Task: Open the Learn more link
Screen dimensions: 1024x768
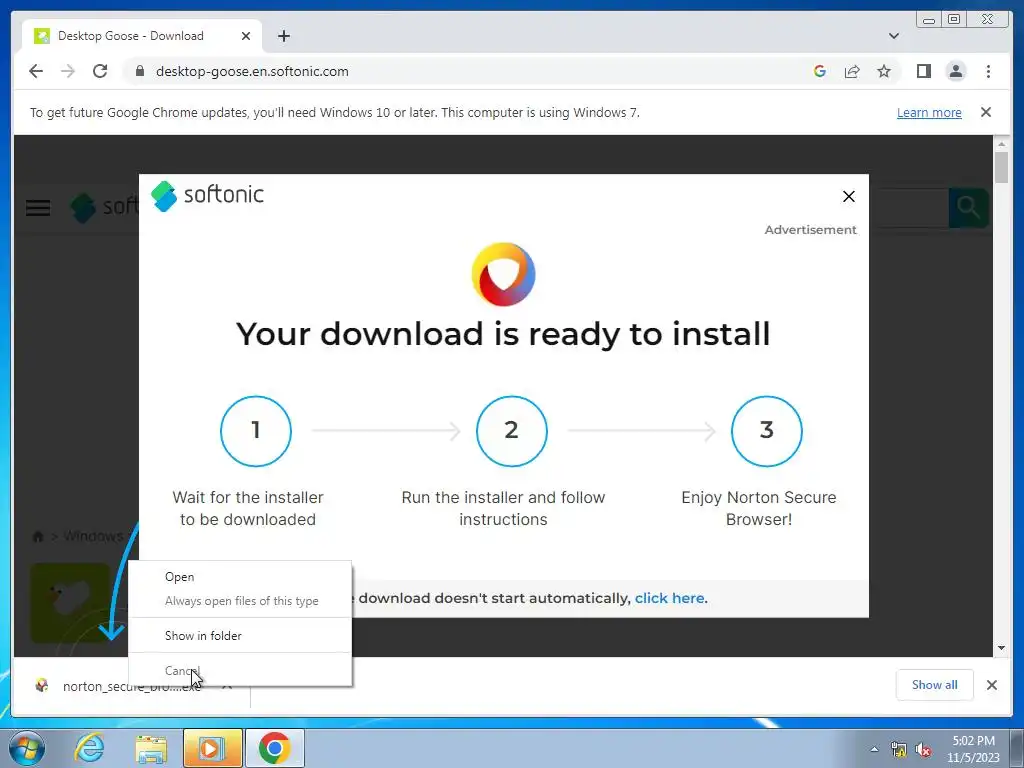Action: click(929, 112)
